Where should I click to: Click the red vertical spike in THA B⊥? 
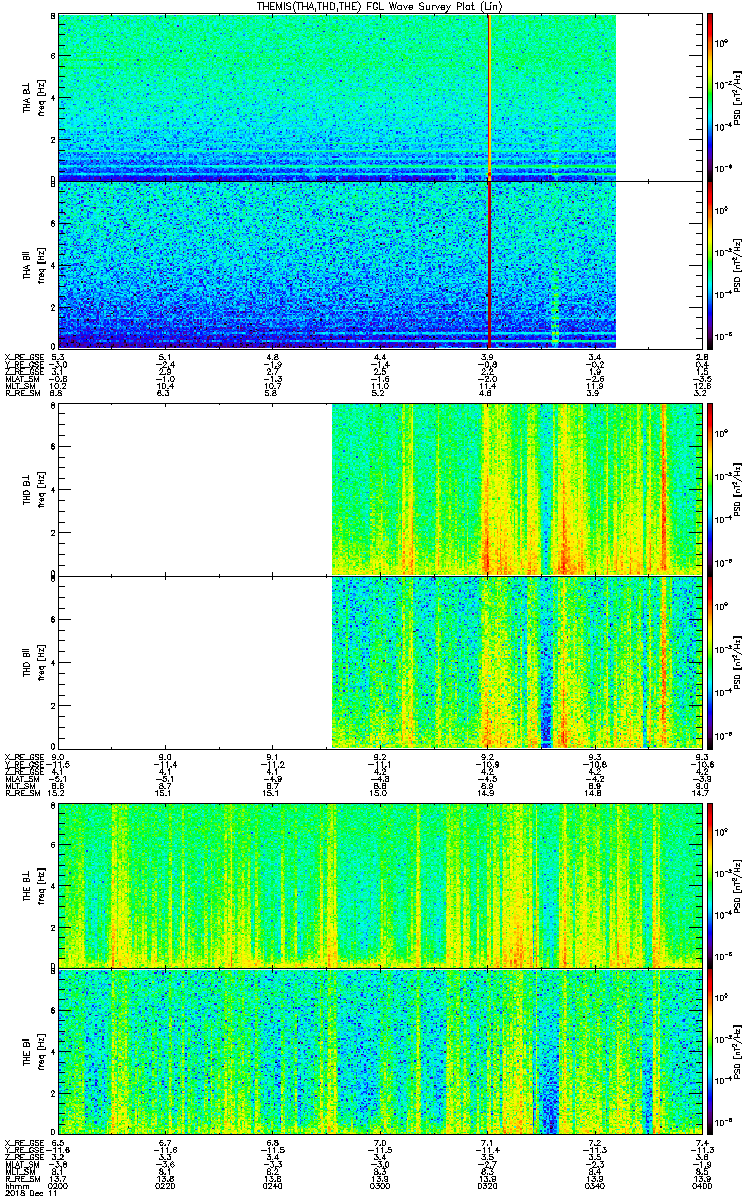(x=489, y=97)
